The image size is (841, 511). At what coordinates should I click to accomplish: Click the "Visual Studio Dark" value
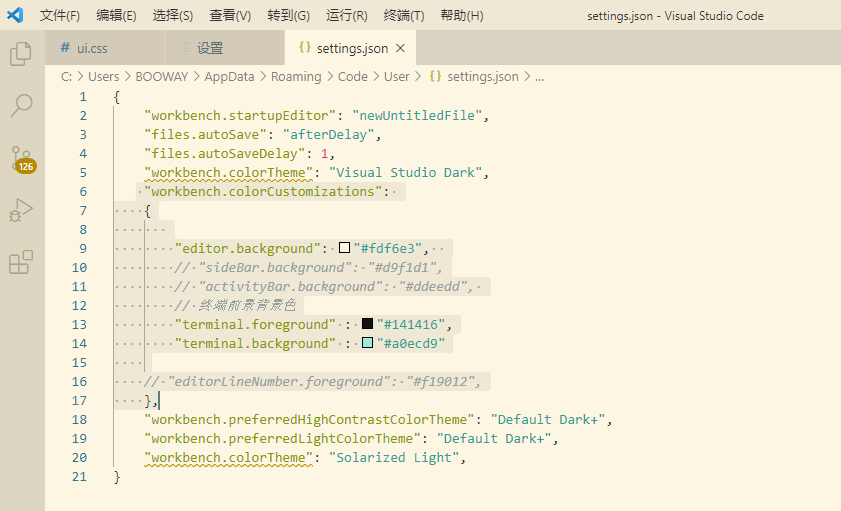click(x=405, y=173)
